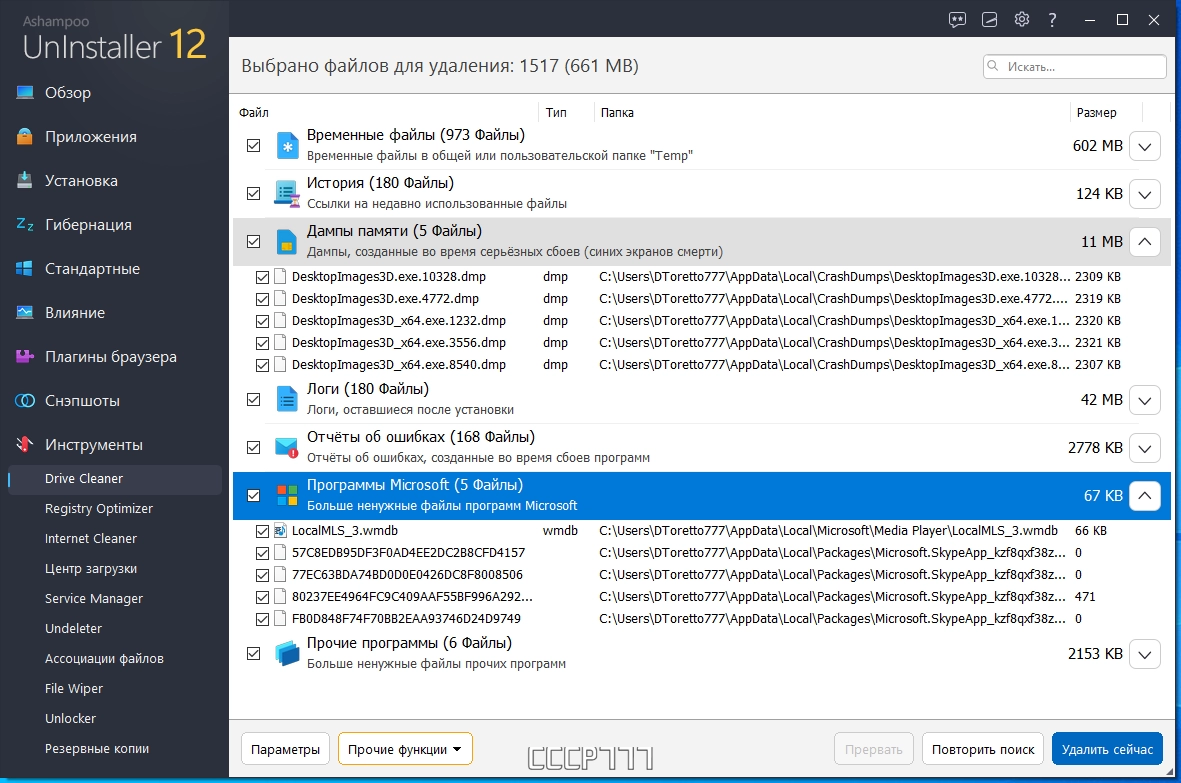This screenshot has width=1181, height=783.
Task: Open settings via the gear icon
Action: click(1021, 19)
